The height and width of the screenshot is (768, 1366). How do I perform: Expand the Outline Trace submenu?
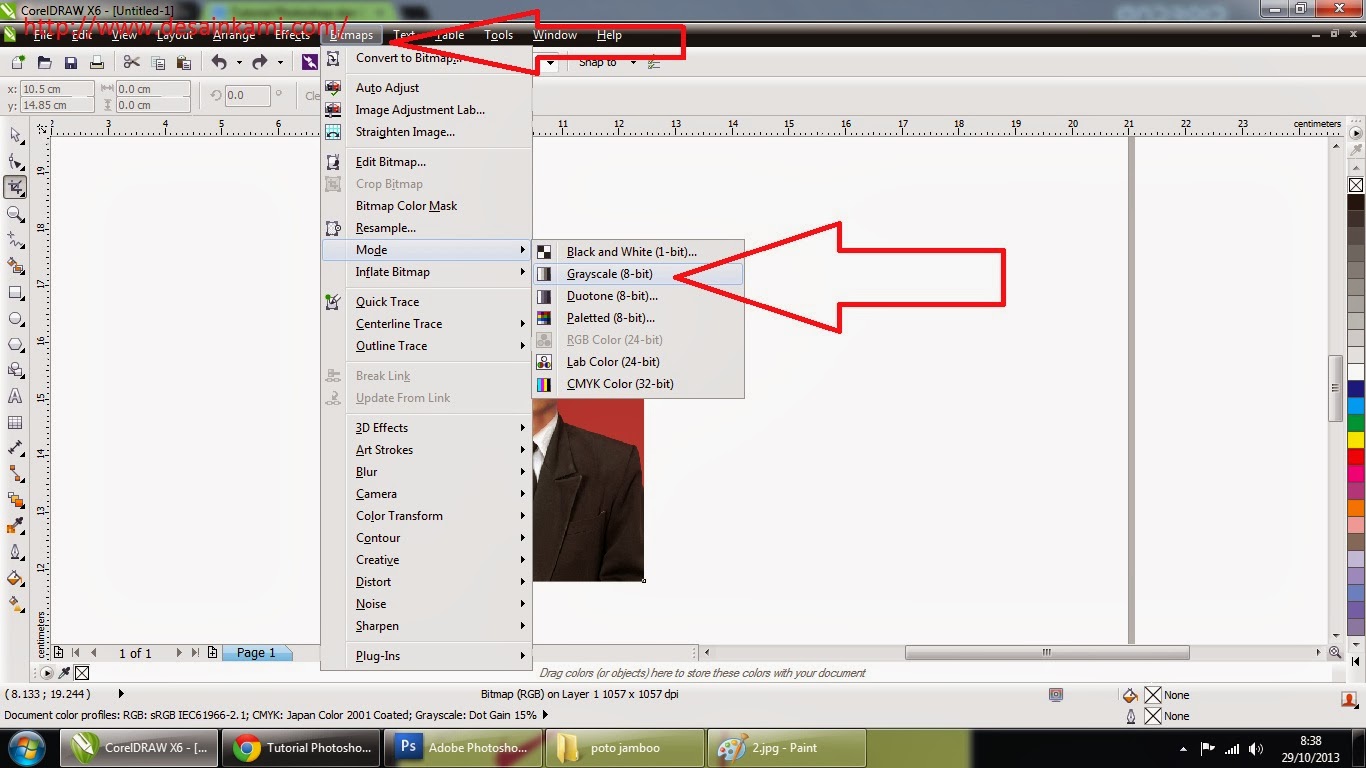click(427, 346)
